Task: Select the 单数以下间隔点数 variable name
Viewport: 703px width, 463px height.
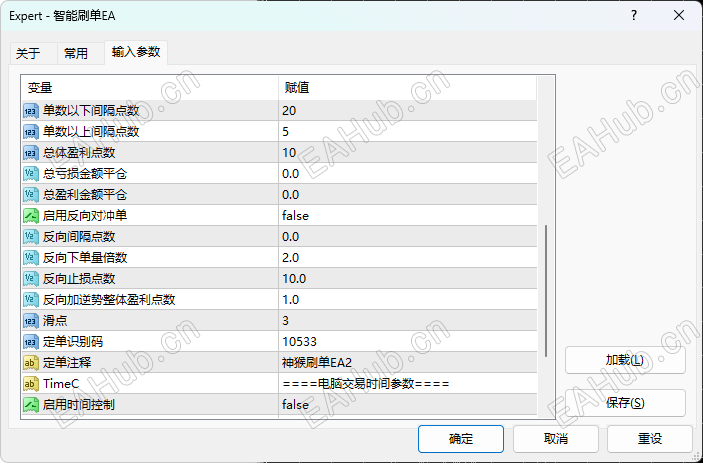Action: [x=91, y=111]
